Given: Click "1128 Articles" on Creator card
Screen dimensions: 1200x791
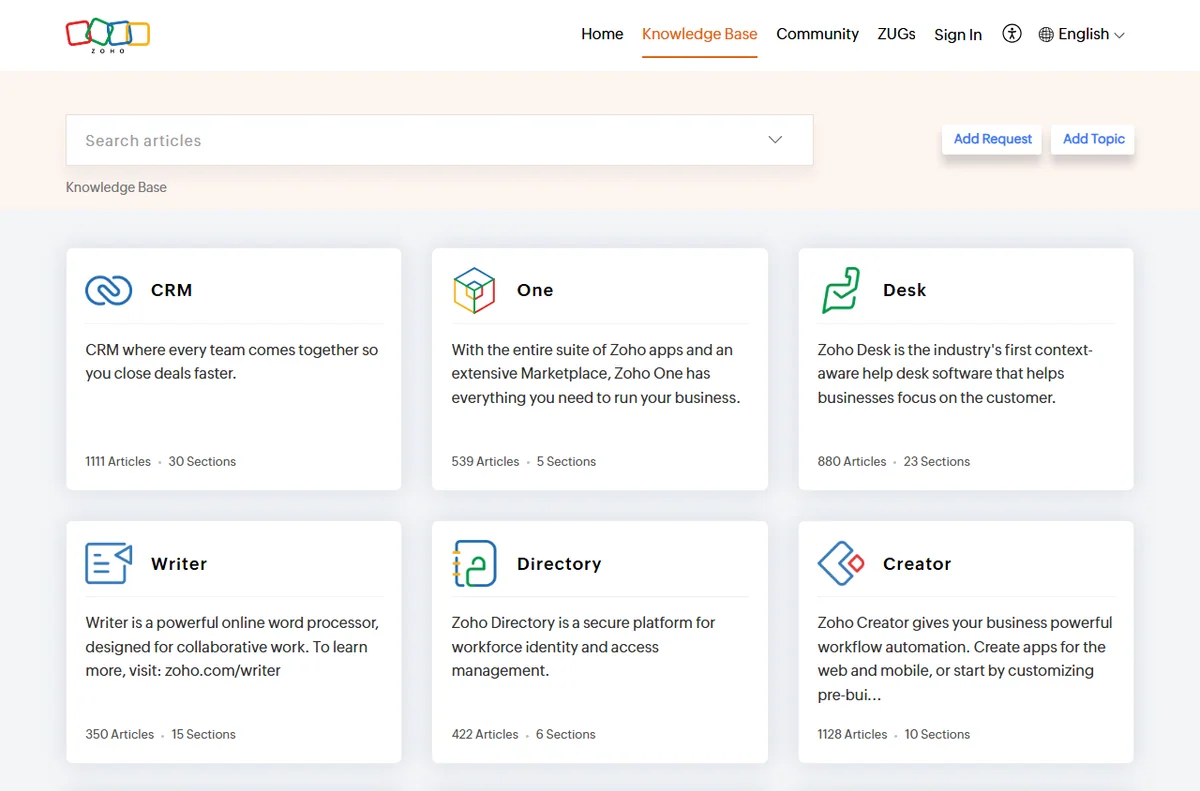Looking at the screenshot, I should (852, 735).
